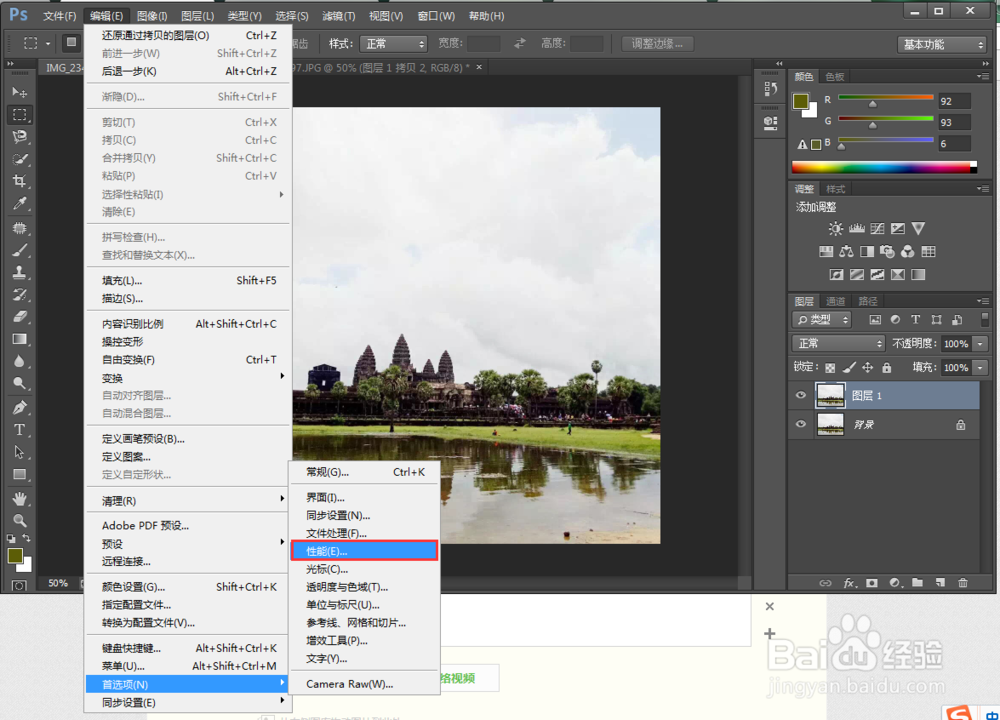Select the Hand tool

pyautogui.click(x=20, y=497)
